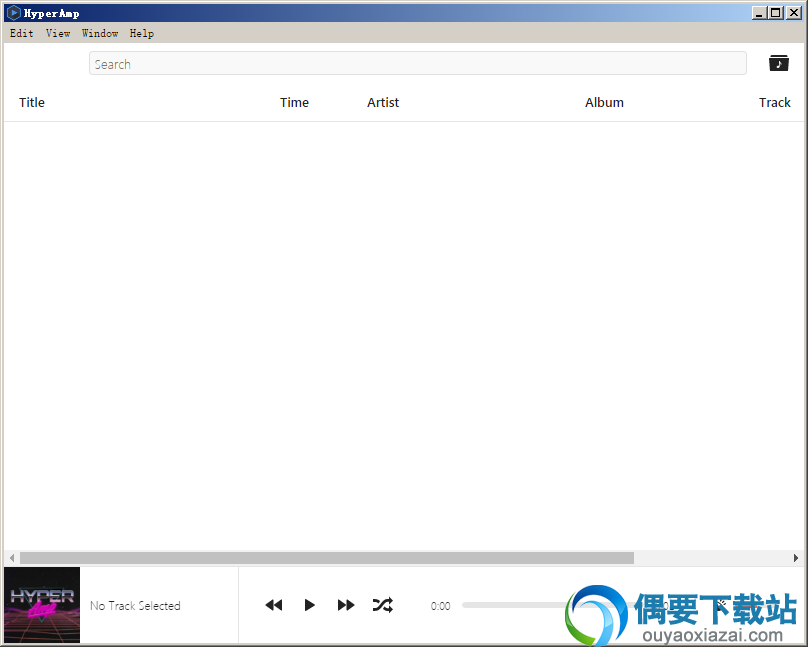Click the horizontal scrollbar thumb
The height and width of the screenshot is (647, 808).
pyautogui.click(x=327, y=558)
